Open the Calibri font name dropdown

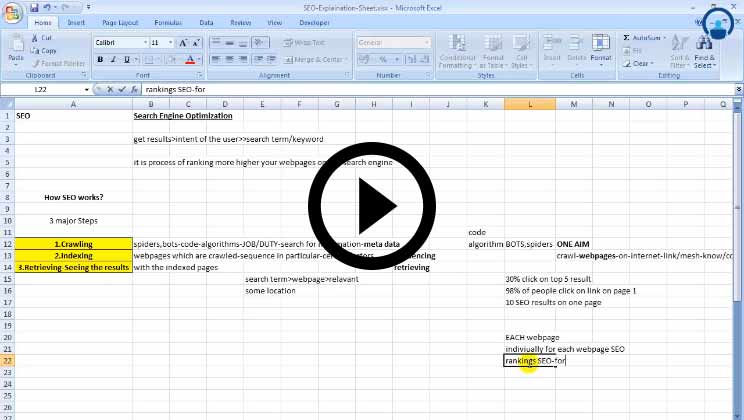[143, 43]
